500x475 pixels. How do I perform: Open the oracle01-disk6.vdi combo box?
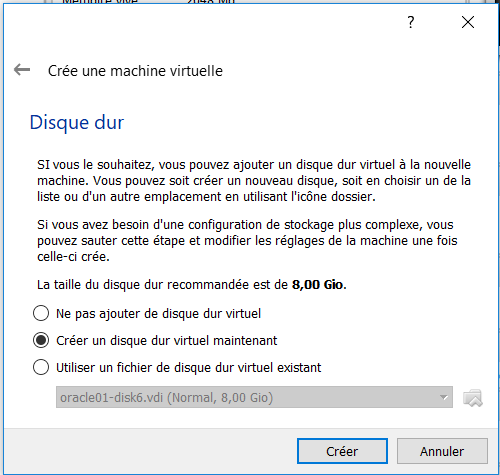click(254, 397)
